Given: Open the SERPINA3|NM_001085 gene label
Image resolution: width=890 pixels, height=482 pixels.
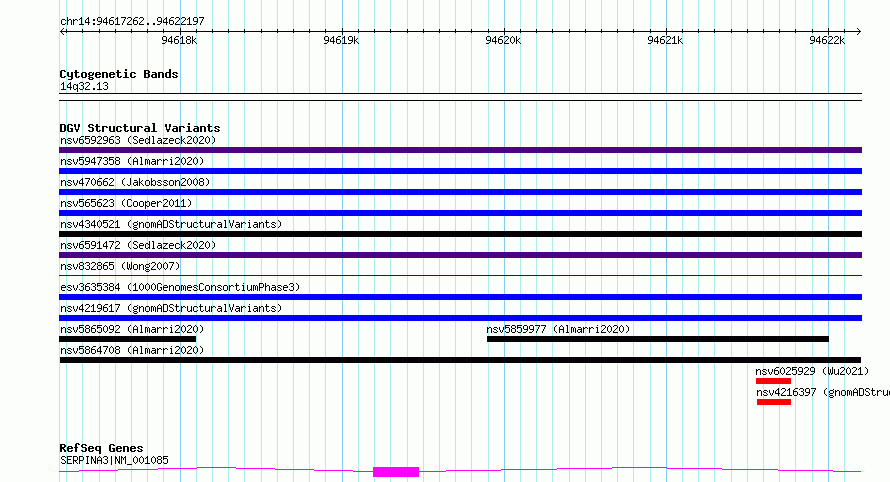Looking at the screenshot, I should pos(114,460).
